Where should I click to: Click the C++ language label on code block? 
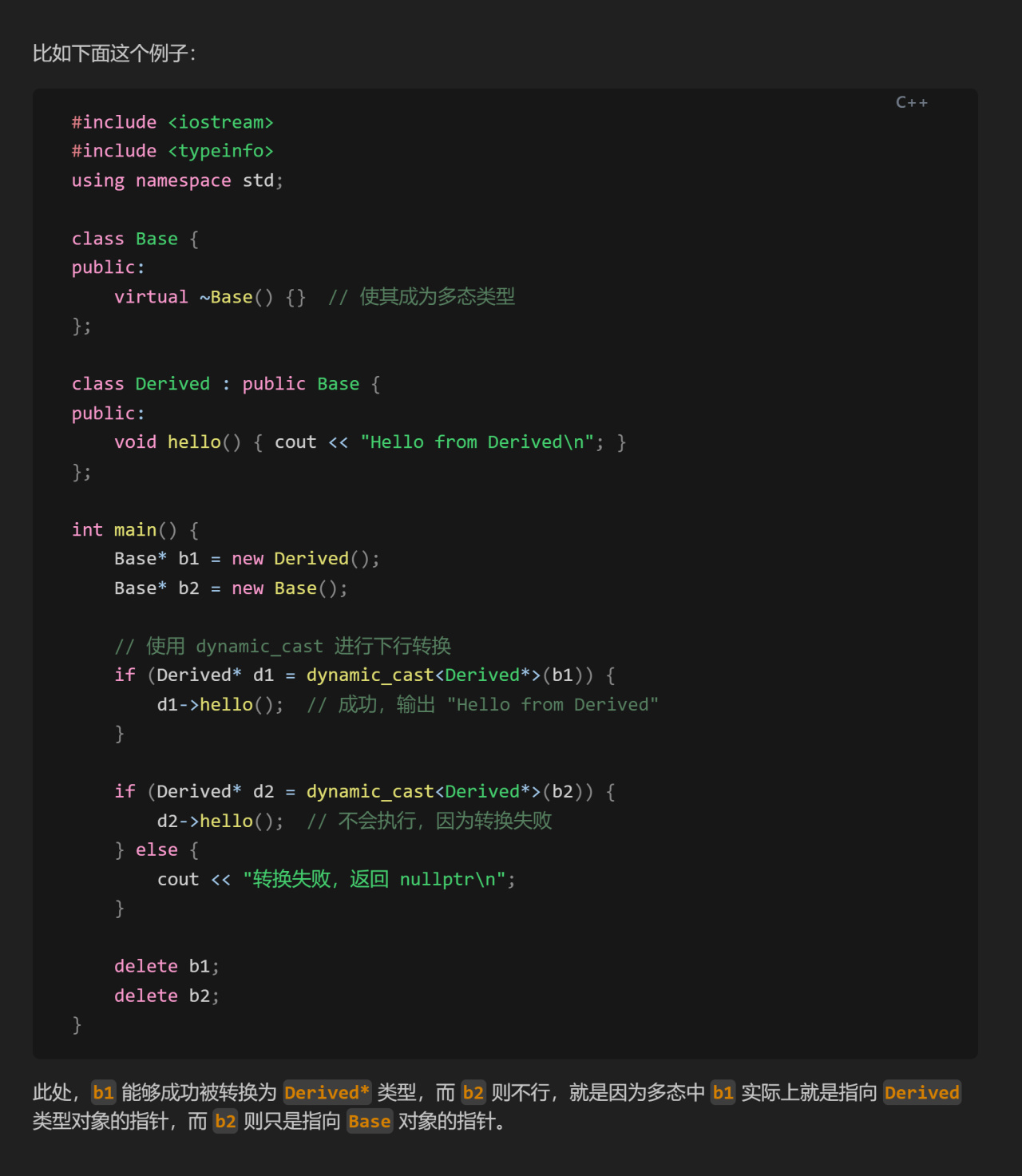click(911, 102)
